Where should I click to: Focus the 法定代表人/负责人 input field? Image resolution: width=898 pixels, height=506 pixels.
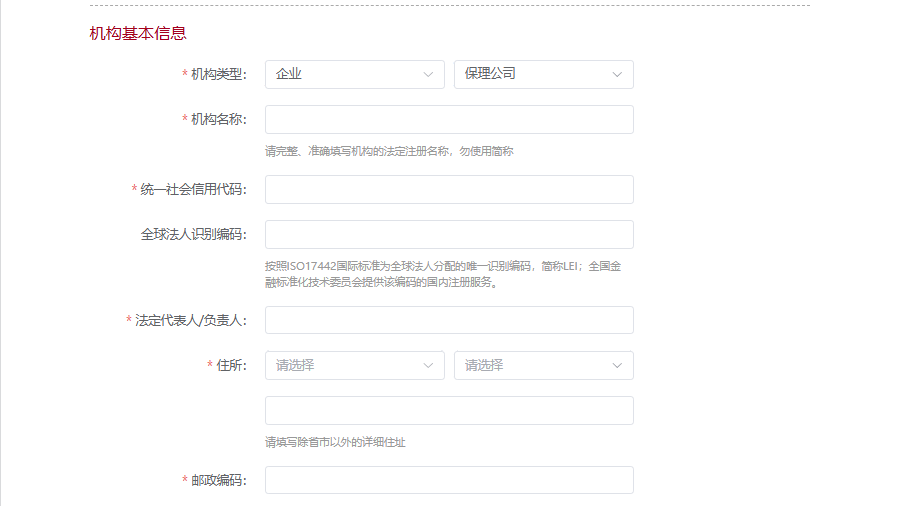pyautogui.click(x=449, y=320)
